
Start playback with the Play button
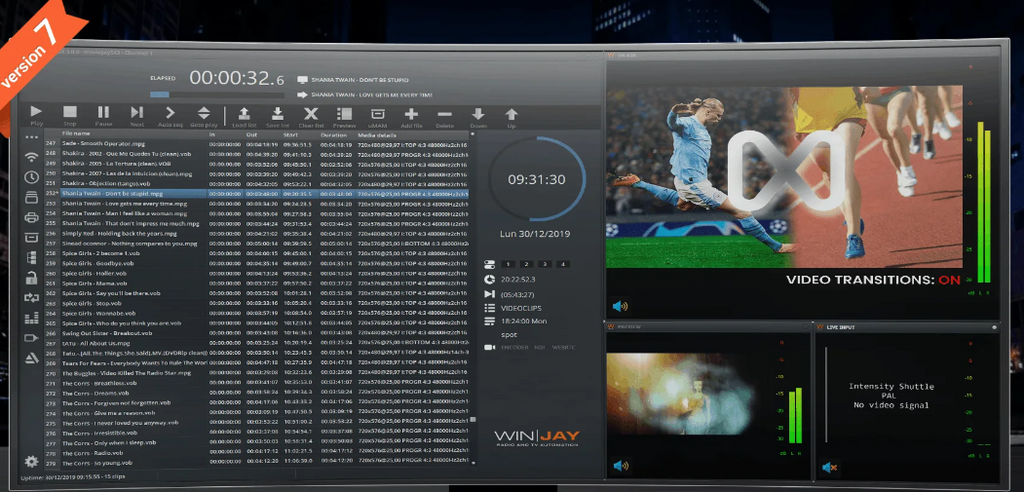[x=37, y=115]
